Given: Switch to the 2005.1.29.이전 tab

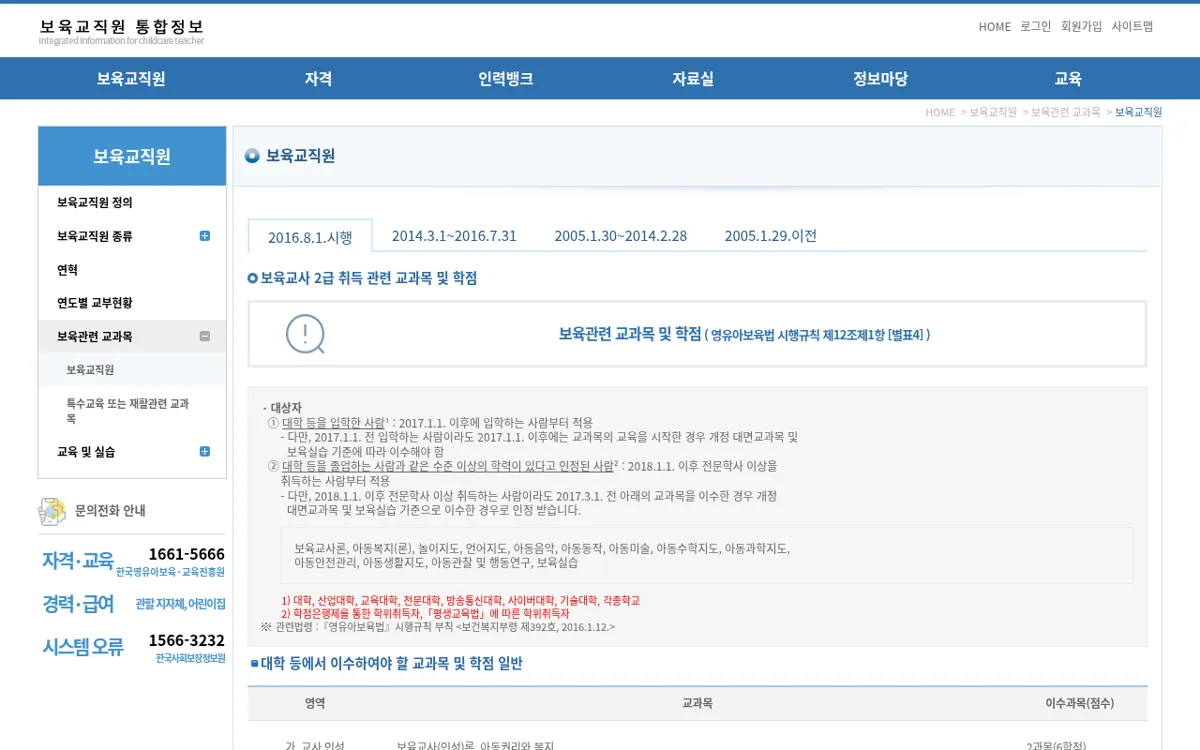Looking at the screenshot, I should tap(771, 236).
